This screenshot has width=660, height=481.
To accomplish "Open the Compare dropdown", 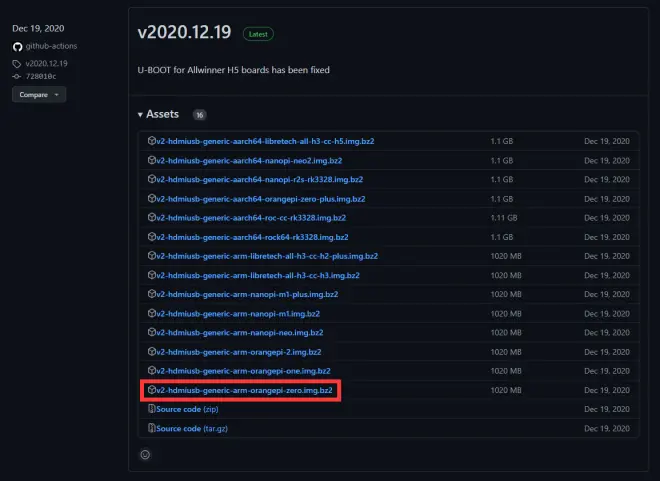I will point(39,95).
